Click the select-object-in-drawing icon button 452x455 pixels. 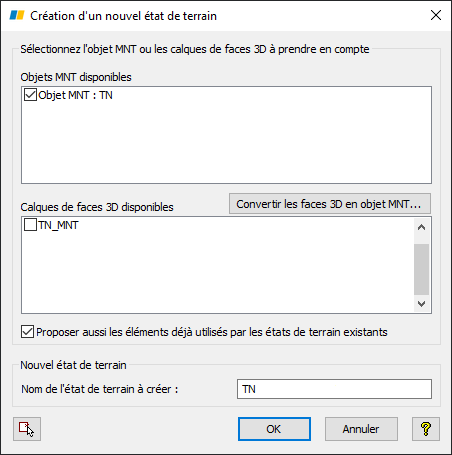(x=27, y=429)
